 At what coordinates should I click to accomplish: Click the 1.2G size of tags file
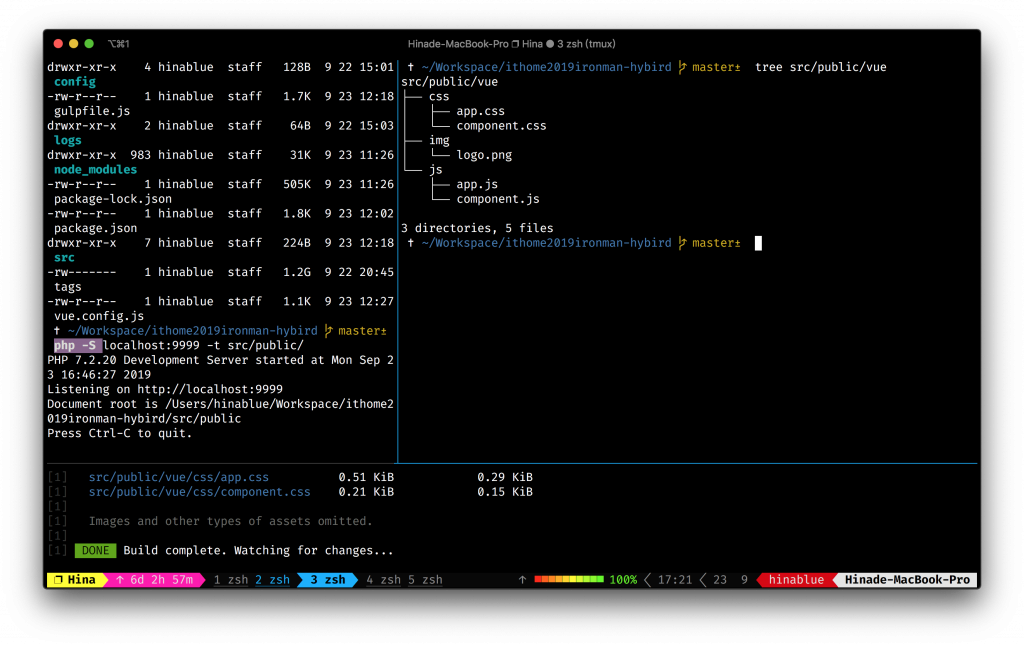tap(296, 272)
